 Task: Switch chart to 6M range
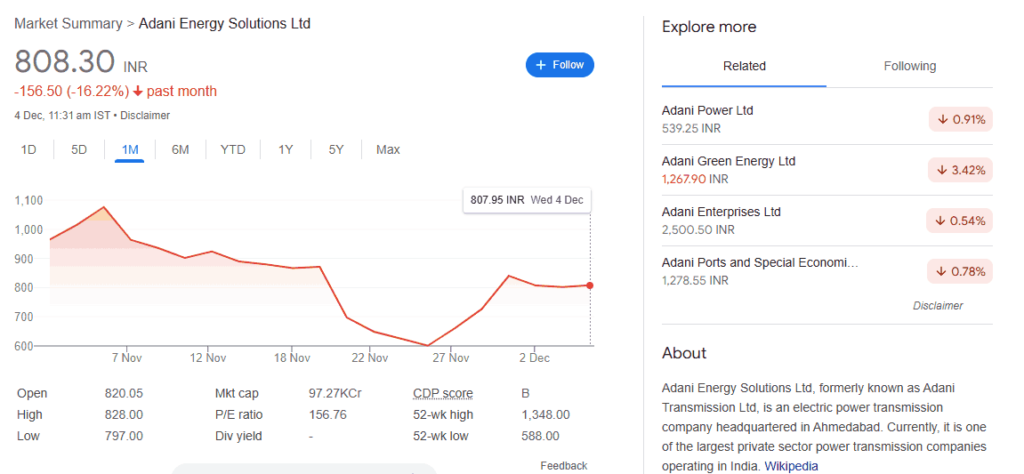[x=180, y=150]
